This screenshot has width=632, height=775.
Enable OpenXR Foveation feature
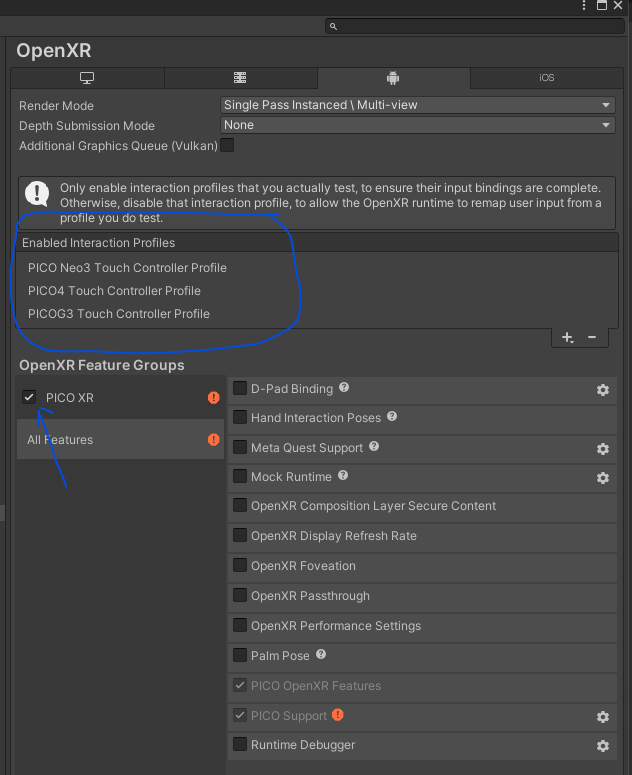[240, 565]
